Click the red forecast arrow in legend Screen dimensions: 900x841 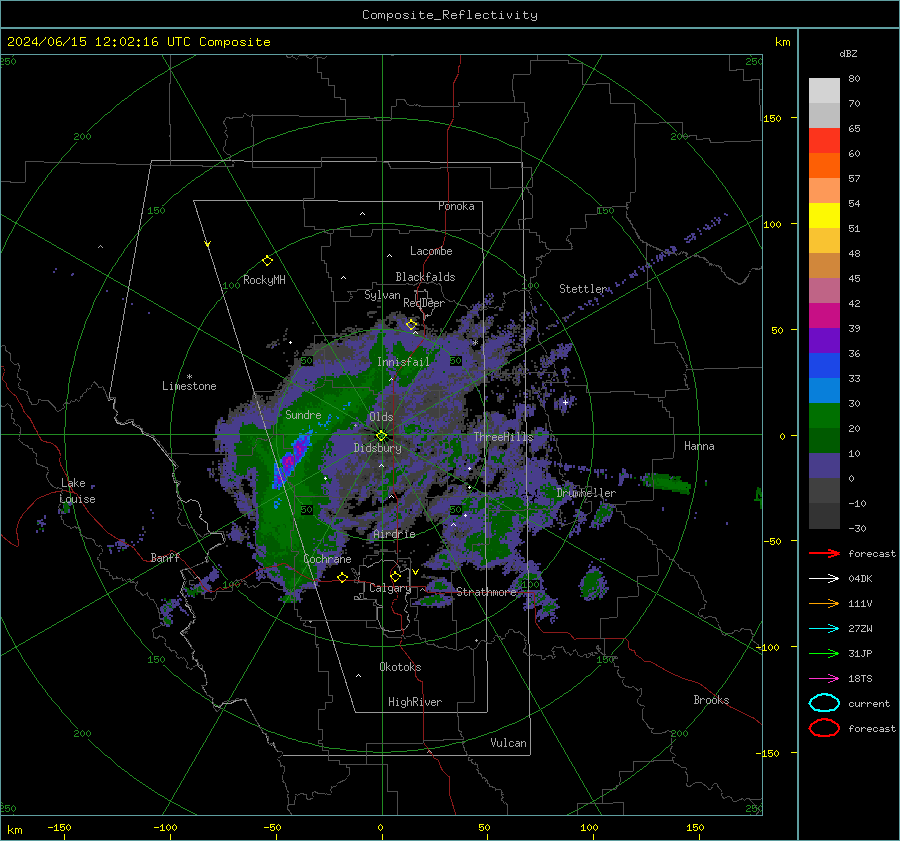(824, 553)
